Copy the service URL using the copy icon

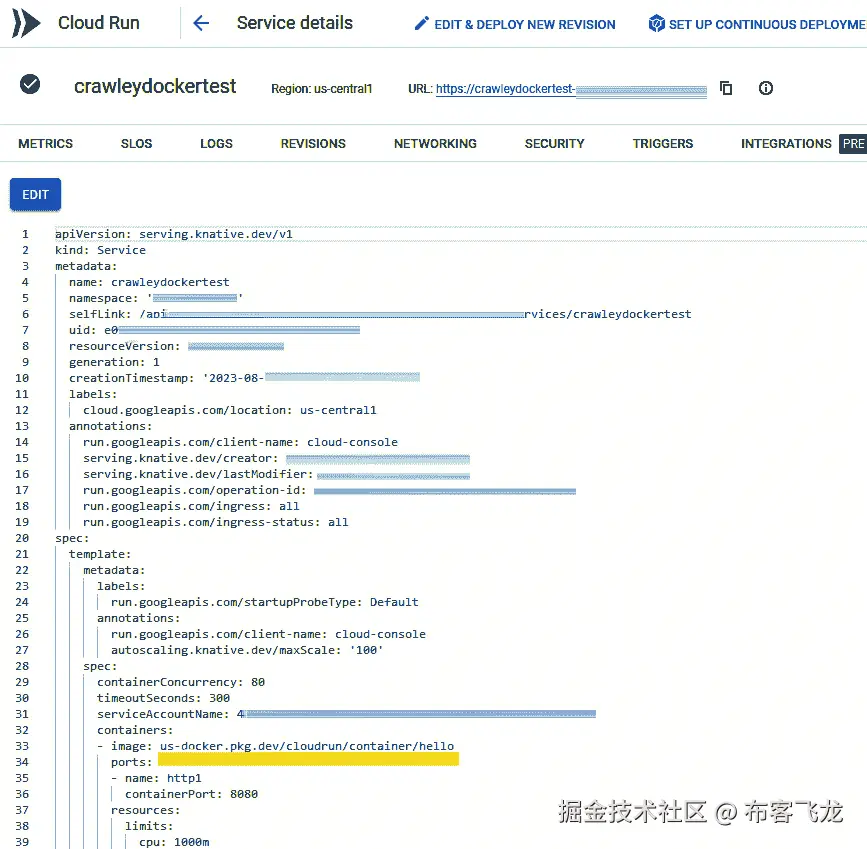[x=725, y=88]
